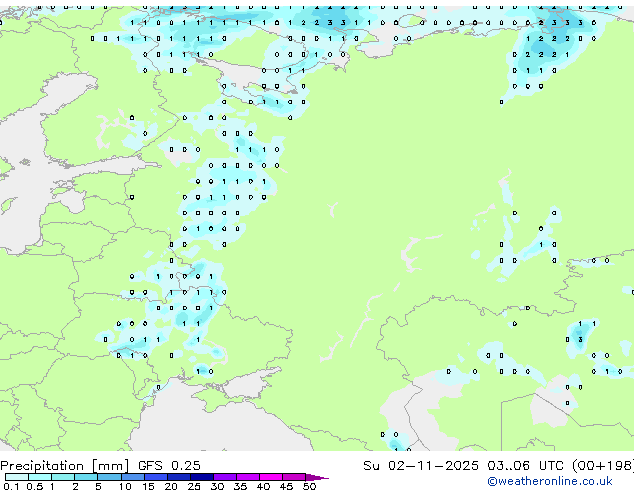Screen dimensions: 634x490
Task: Click the '(00+198)' forecast offset text
Action: [603, 466]
